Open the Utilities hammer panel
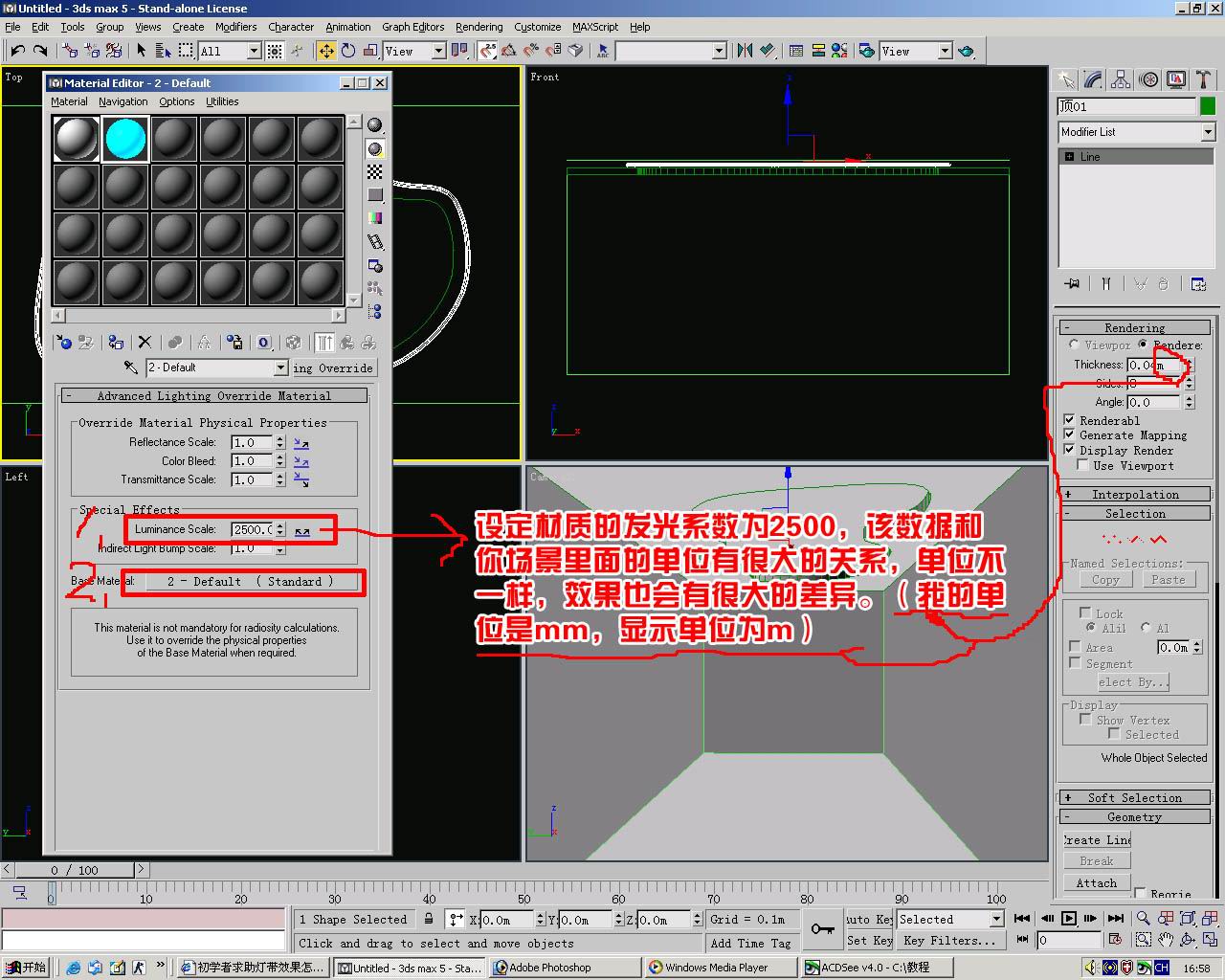 point(1202,80)
